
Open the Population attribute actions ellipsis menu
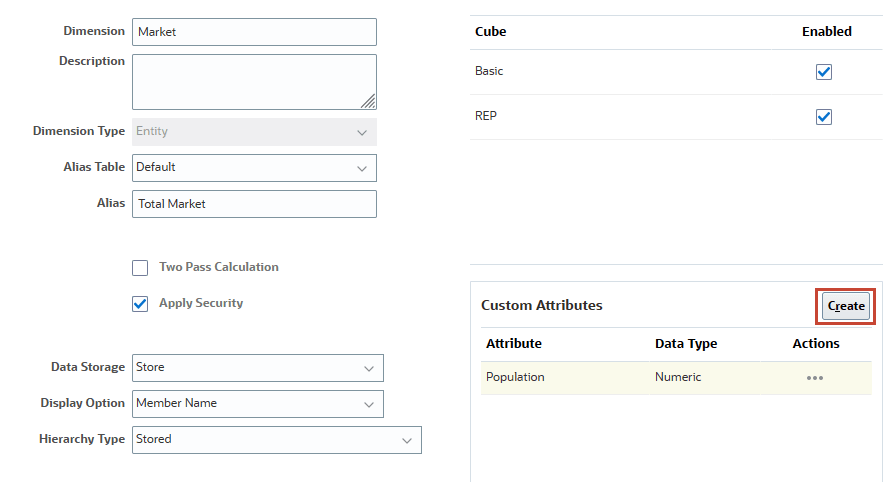(x=814, y=378)
